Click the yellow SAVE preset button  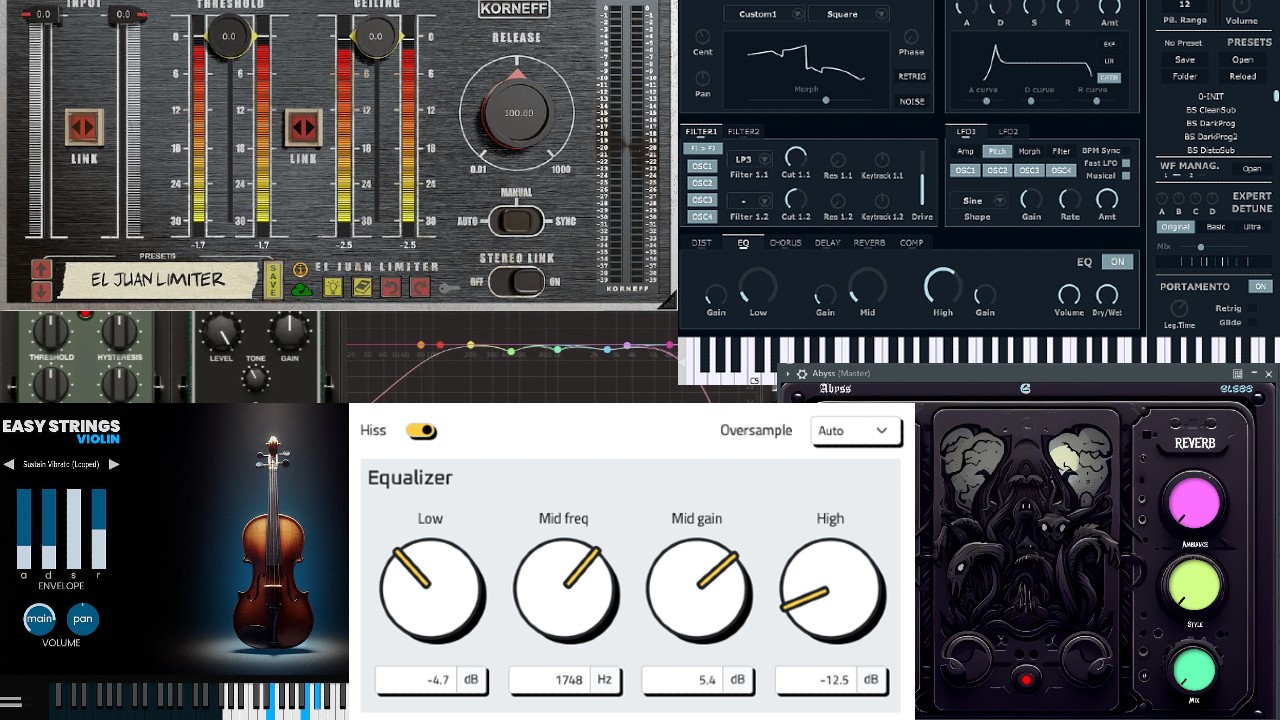click(x=273, y=279)
